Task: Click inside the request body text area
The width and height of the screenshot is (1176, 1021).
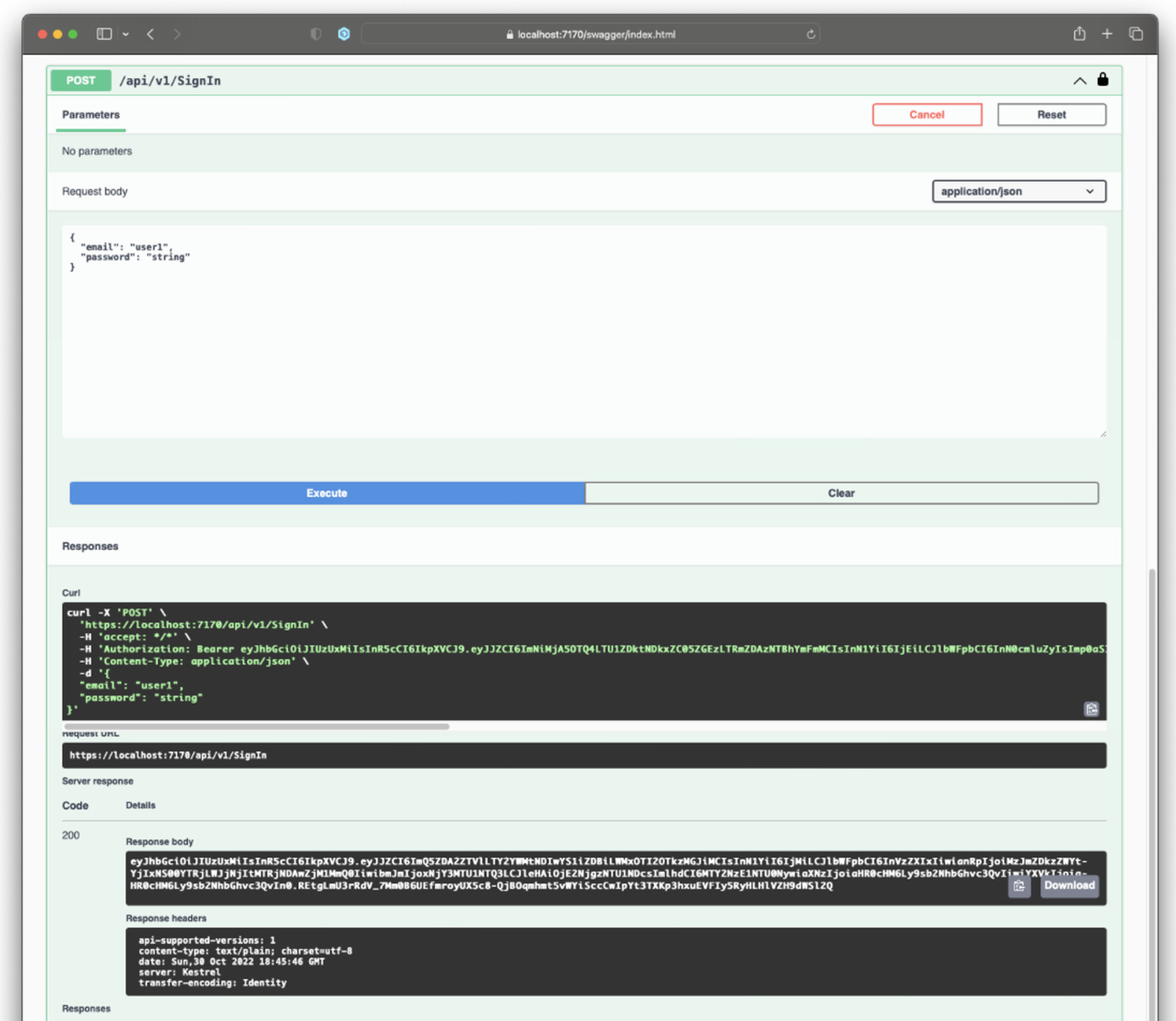Action: point(584,332)
